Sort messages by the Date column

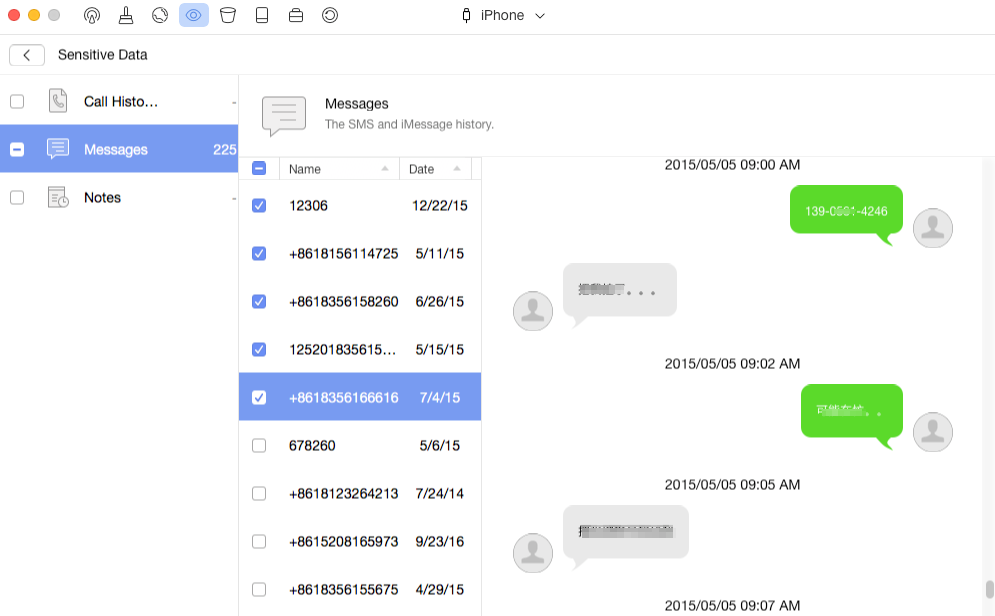pos(435,169)
